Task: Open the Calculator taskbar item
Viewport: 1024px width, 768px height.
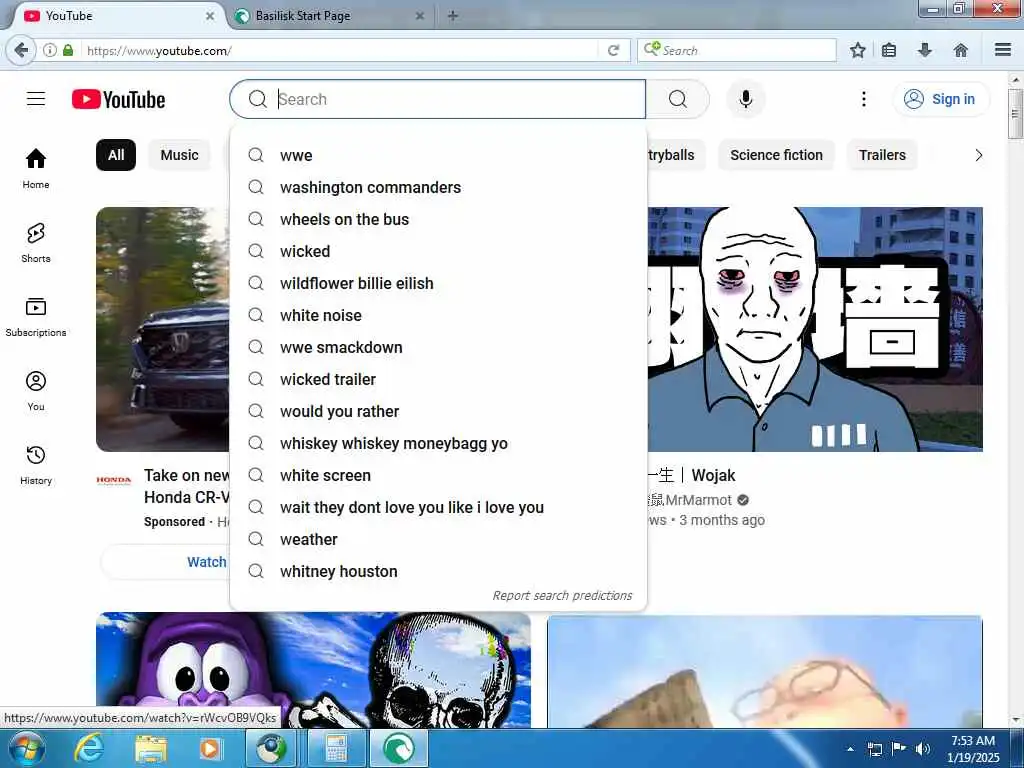Action: coord(336,748)
